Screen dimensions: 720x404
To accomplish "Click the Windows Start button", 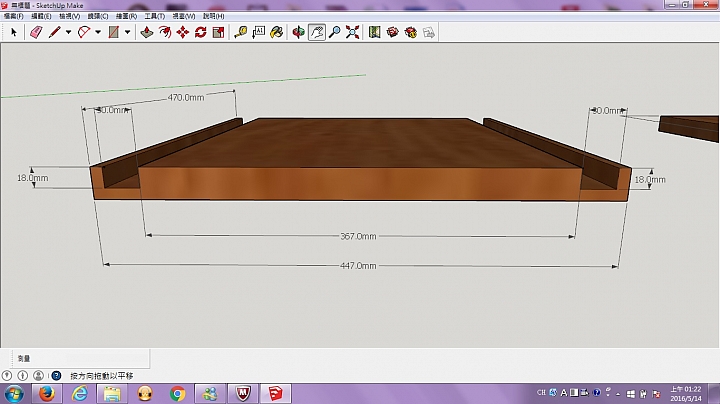I will coord(14,393).
